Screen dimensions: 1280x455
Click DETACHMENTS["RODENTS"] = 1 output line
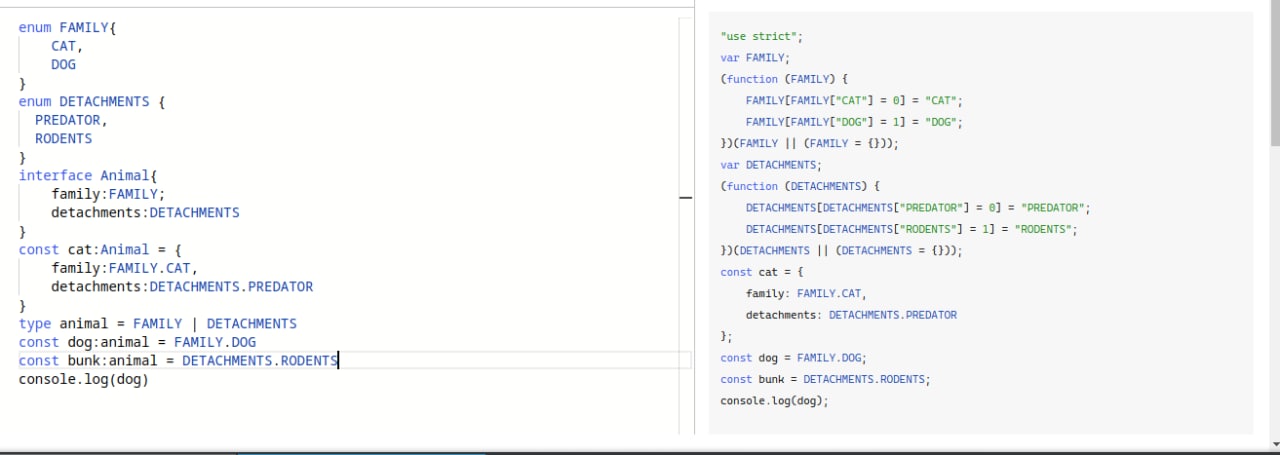tap(911, 229)
